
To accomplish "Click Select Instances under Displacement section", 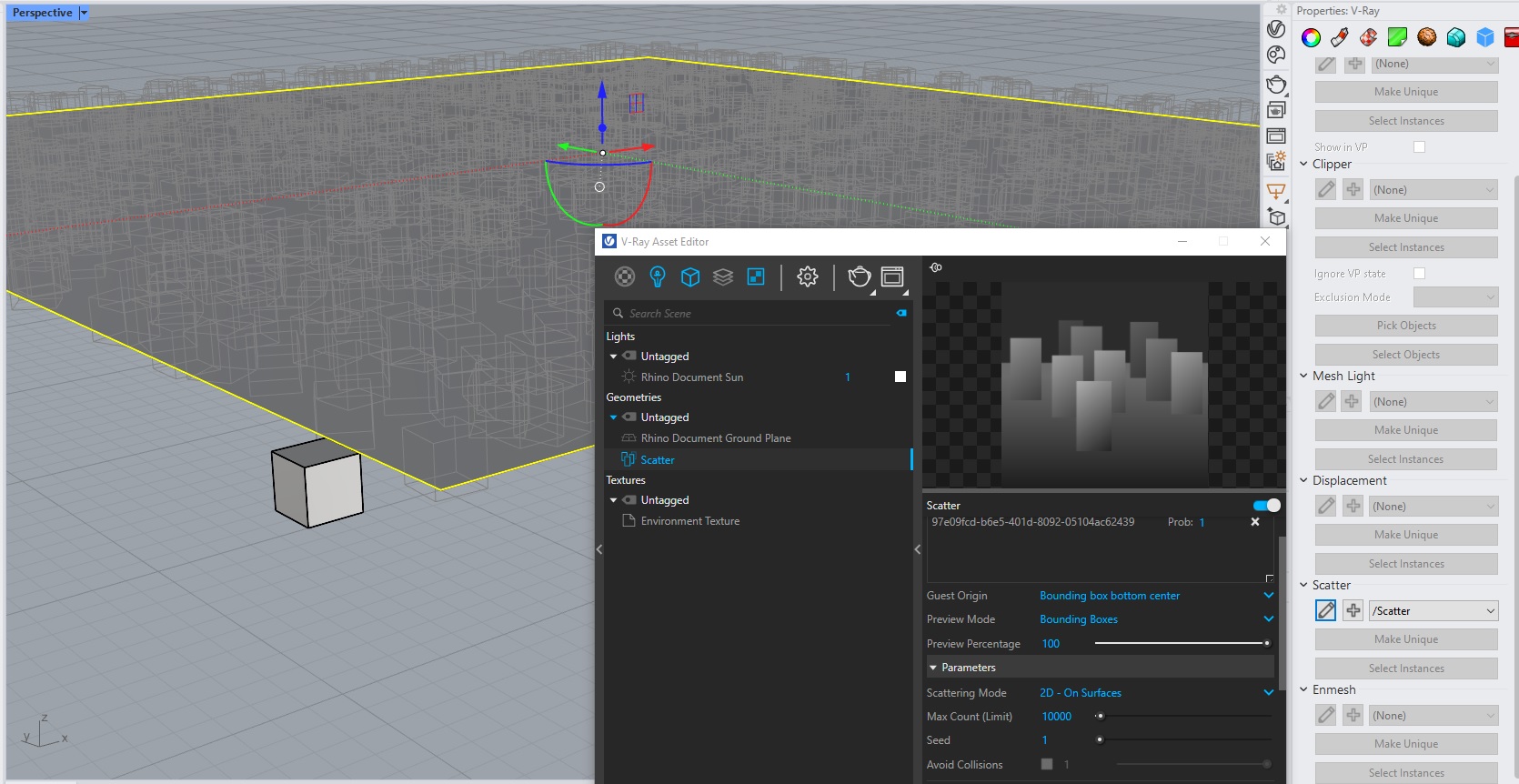I will click(1406, 564).
